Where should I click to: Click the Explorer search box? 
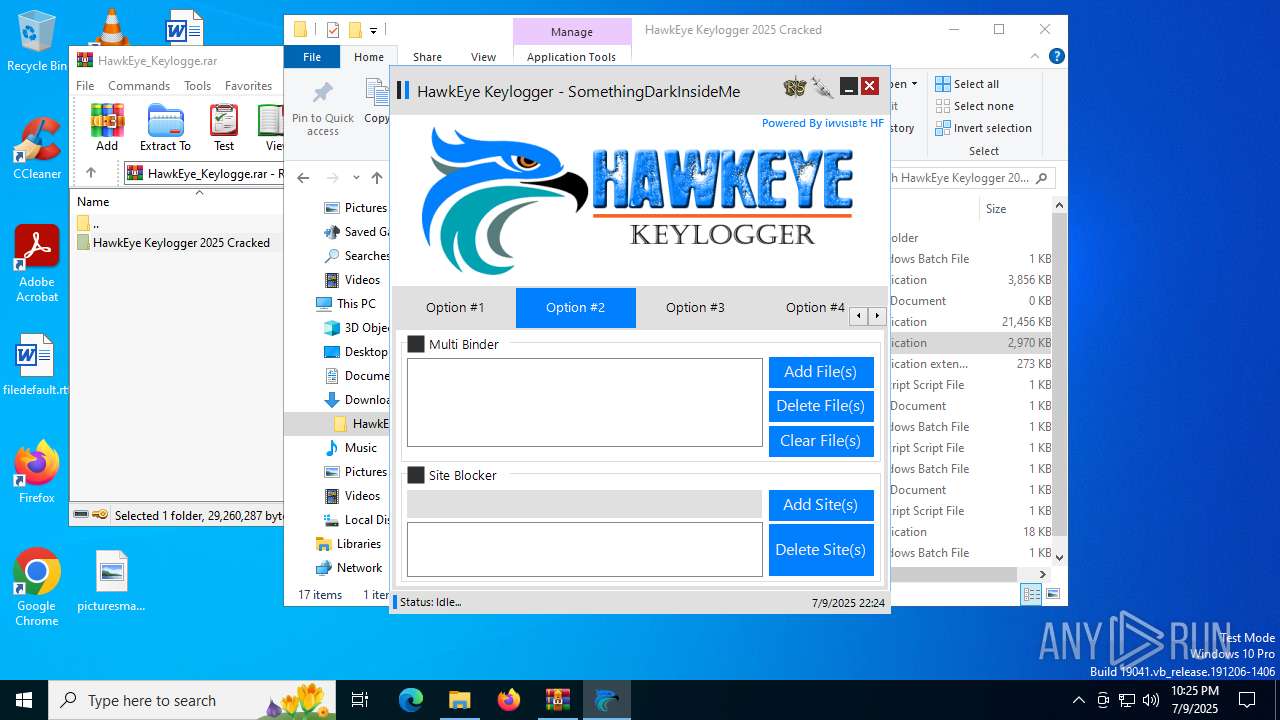(x=972, y=178)
